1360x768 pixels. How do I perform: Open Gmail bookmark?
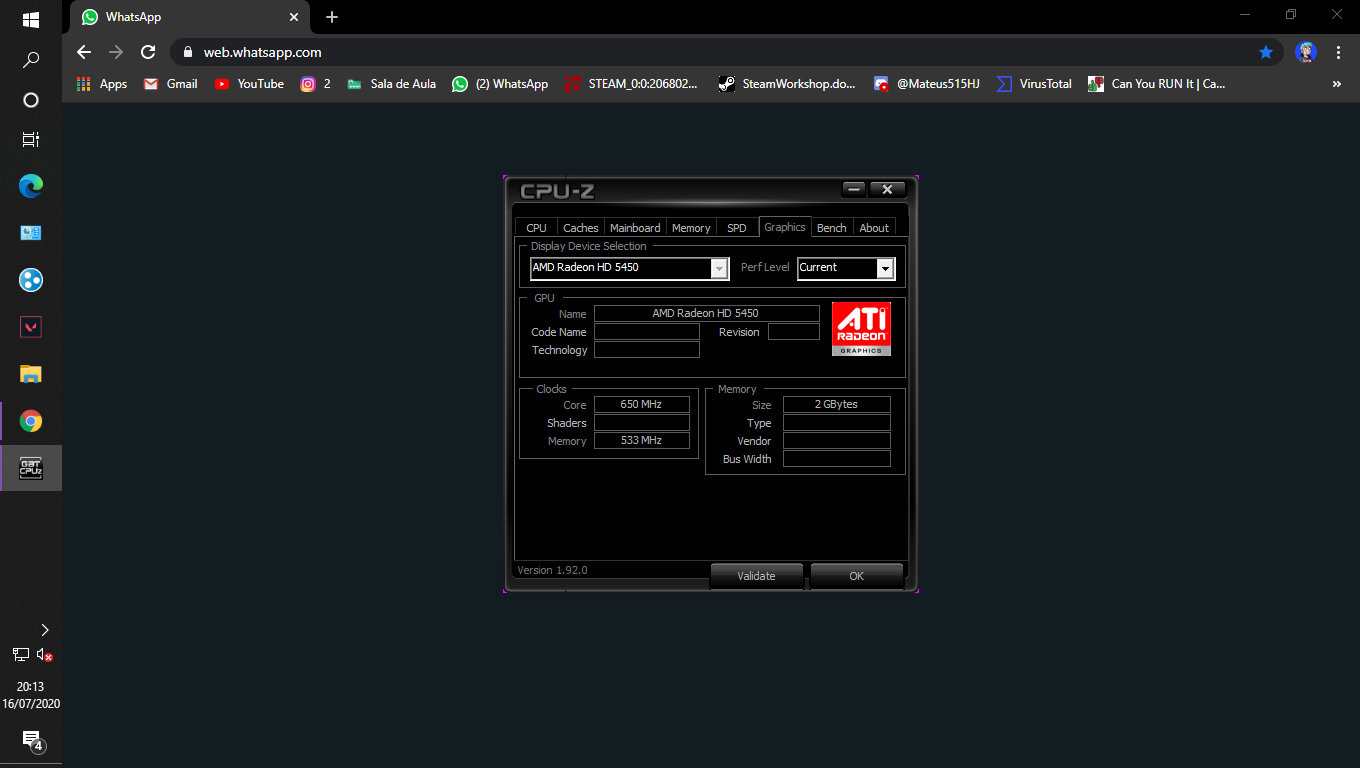[171, 84]
